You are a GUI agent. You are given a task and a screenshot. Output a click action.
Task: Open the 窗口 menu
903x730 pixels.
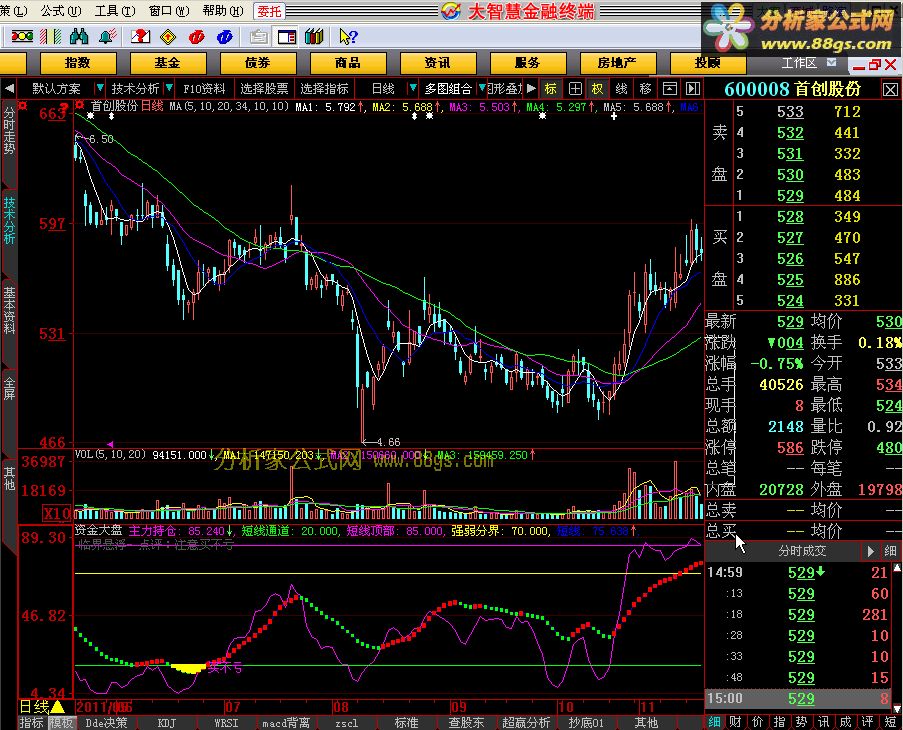point(169,10)
